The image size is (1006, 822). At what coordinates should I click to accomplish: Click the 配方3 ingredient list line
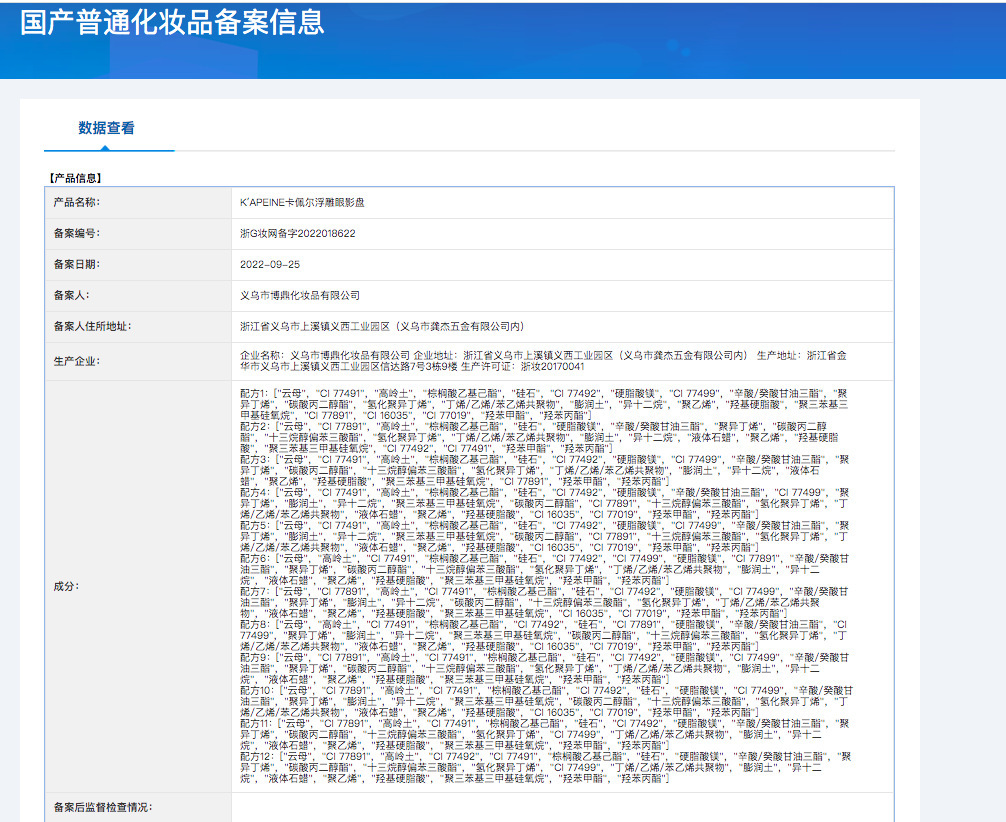(x=545, y=470)
